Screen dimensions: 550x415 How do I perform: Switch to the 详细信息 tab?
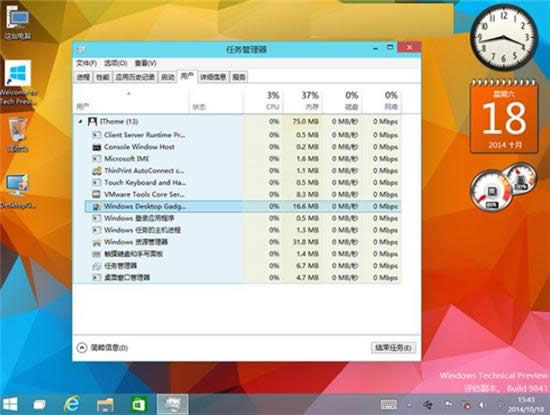tap(213, 77)
